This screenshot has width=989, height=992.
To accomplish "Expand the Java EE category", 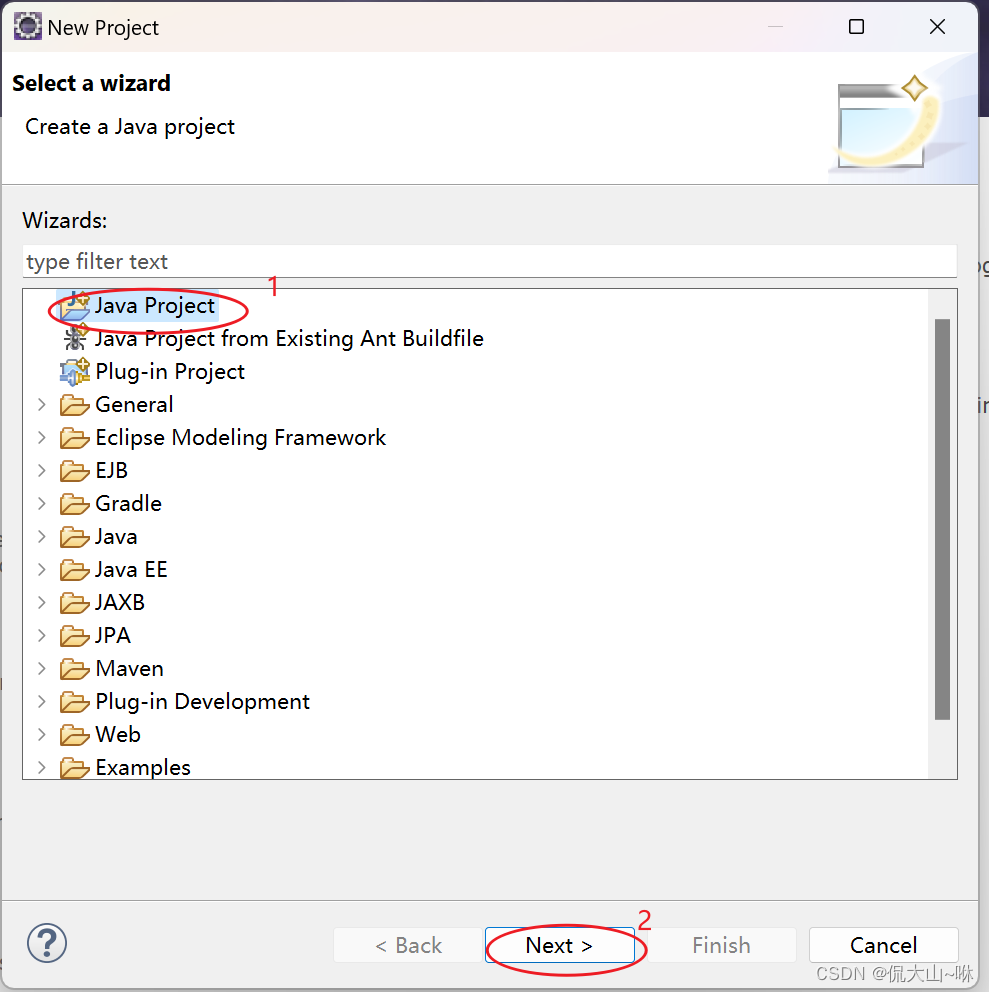I will coord(42,569).
